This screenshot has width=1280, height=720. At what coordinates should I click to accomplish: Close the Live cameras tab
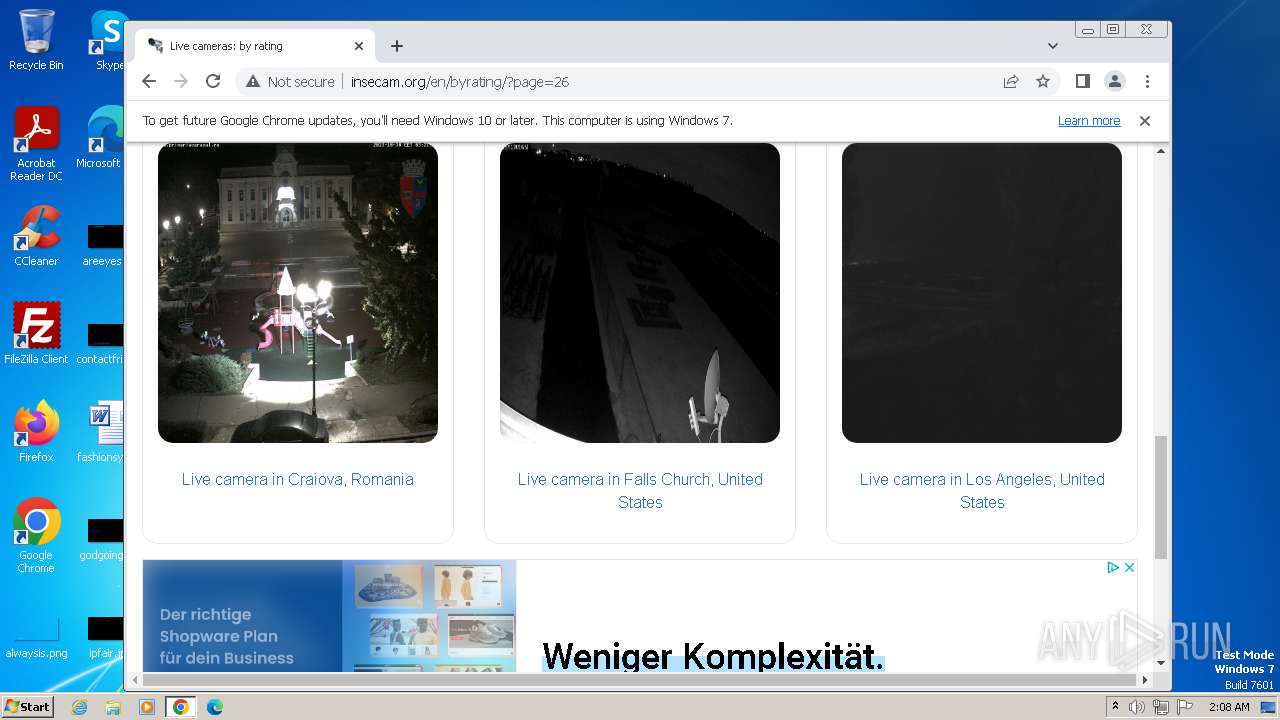(x=359, y=46)
